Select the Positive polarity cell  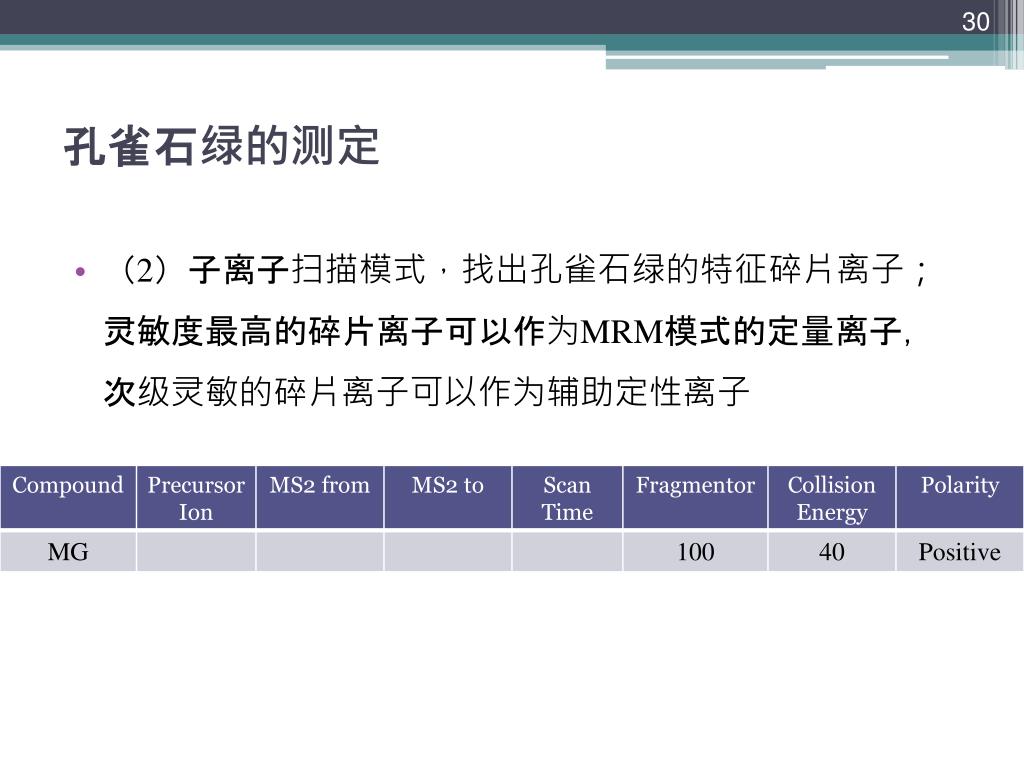pos(959,552)
